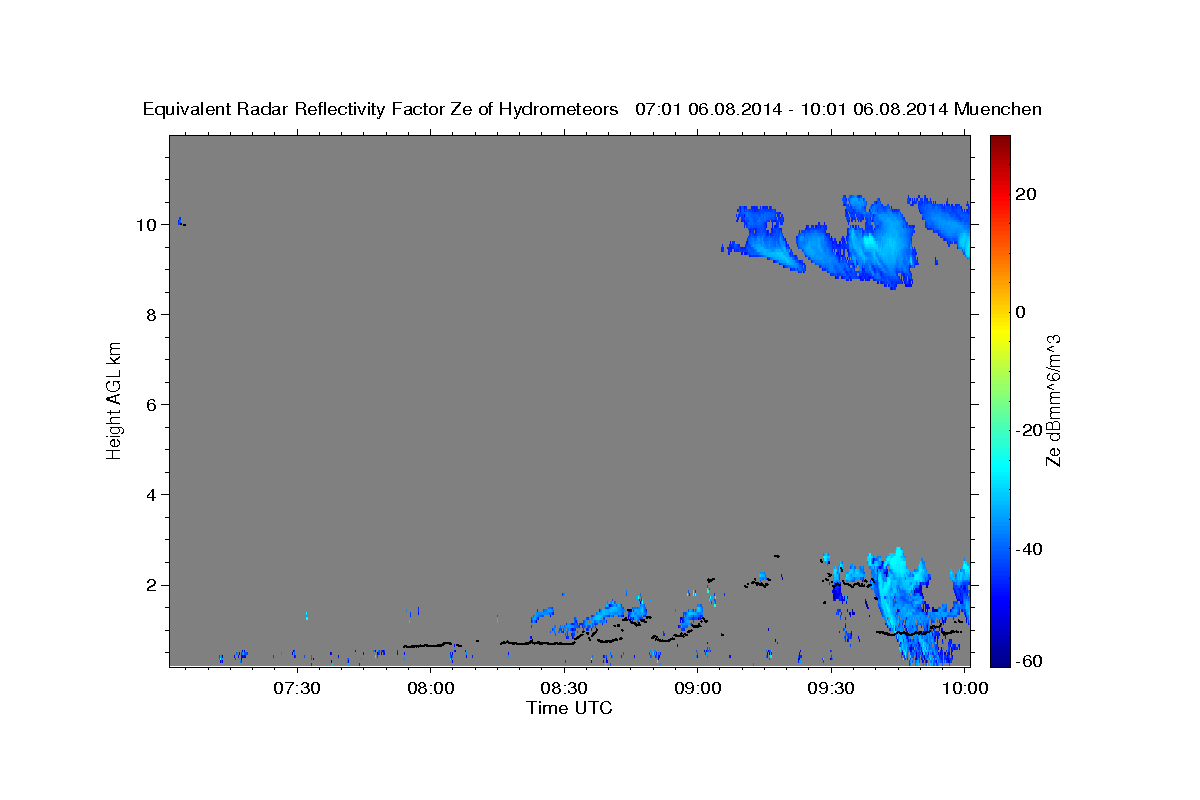This screenshot has height=800, width=1200.
Task: Click the 'Time UTC' axis title
Action: 569,708
